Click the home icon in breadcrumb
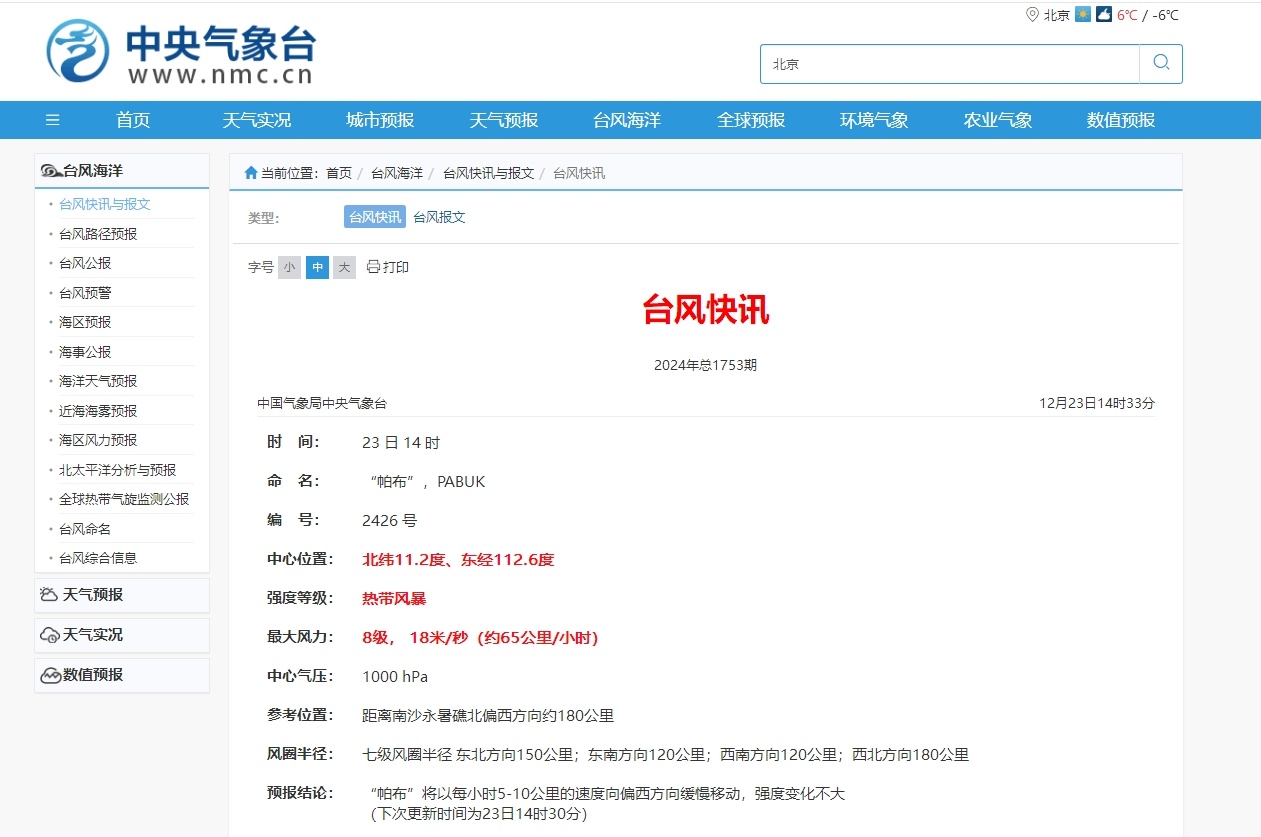This screenshot has width=1261, height=837. (251, 173)
